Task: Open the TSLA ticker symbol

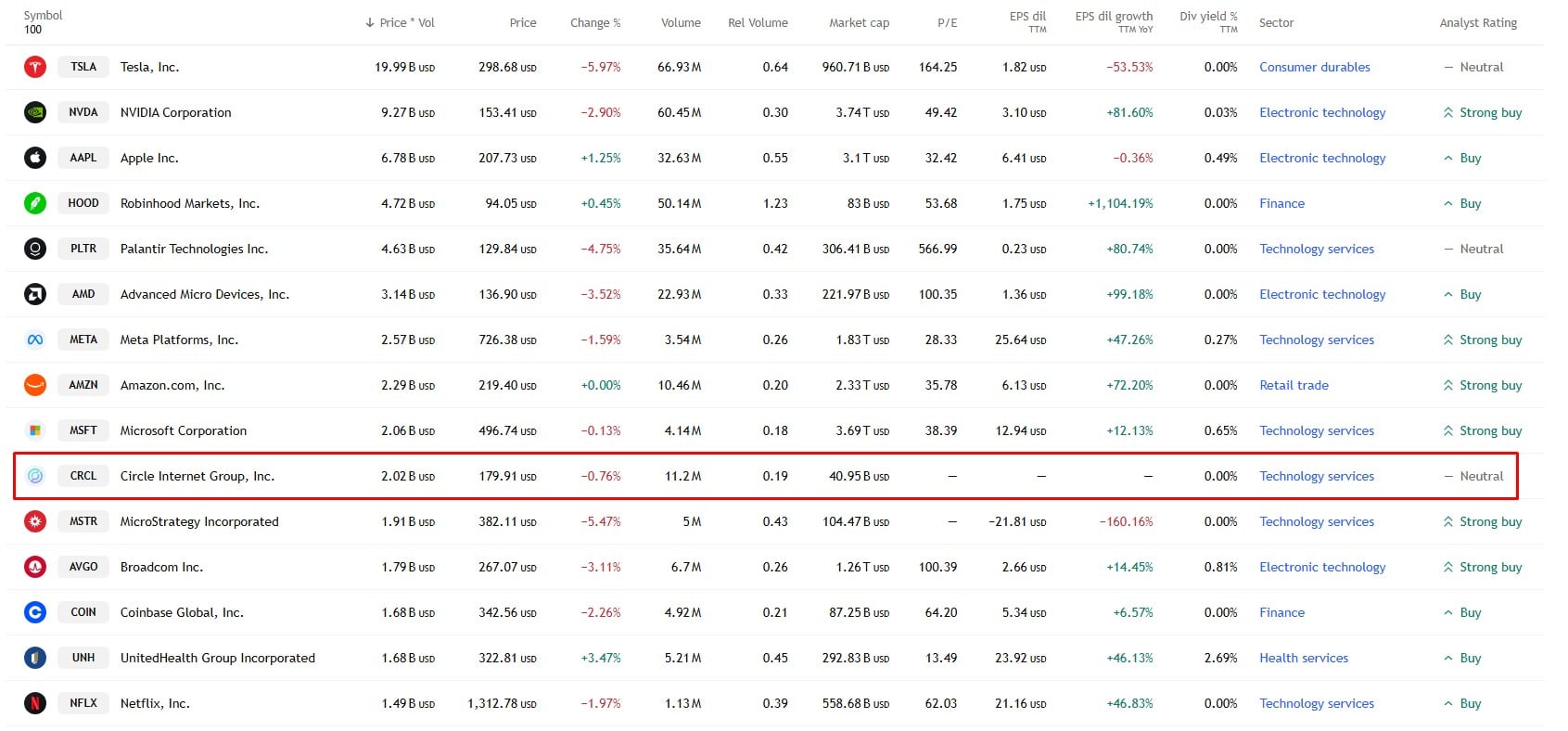Action: pyautogui.click(x=83, y=67)
